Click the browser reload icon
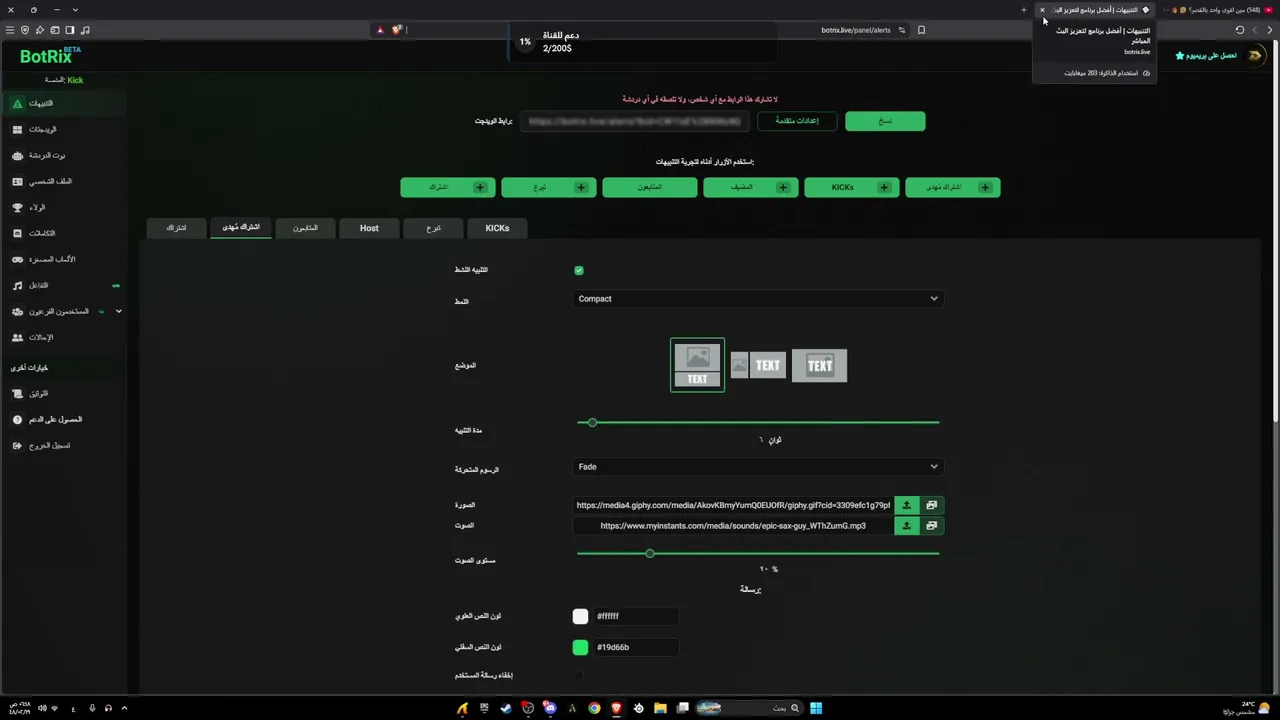The width and height of the screenshot is (1280, 720). point(1240,30)
